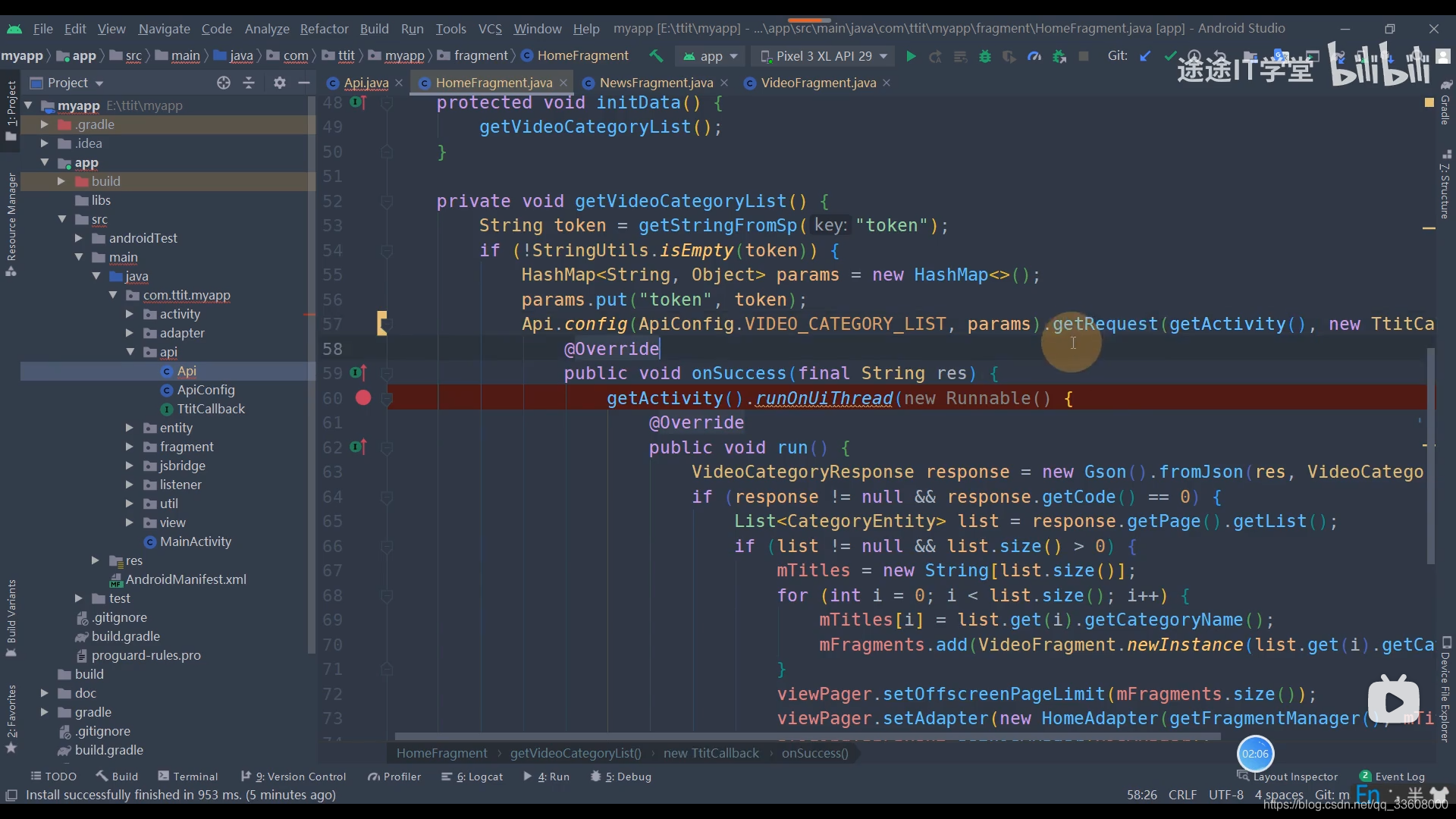Open Build Variants side panel
This screenshot has width=1456, height=819.
click(x=11, y=617)
